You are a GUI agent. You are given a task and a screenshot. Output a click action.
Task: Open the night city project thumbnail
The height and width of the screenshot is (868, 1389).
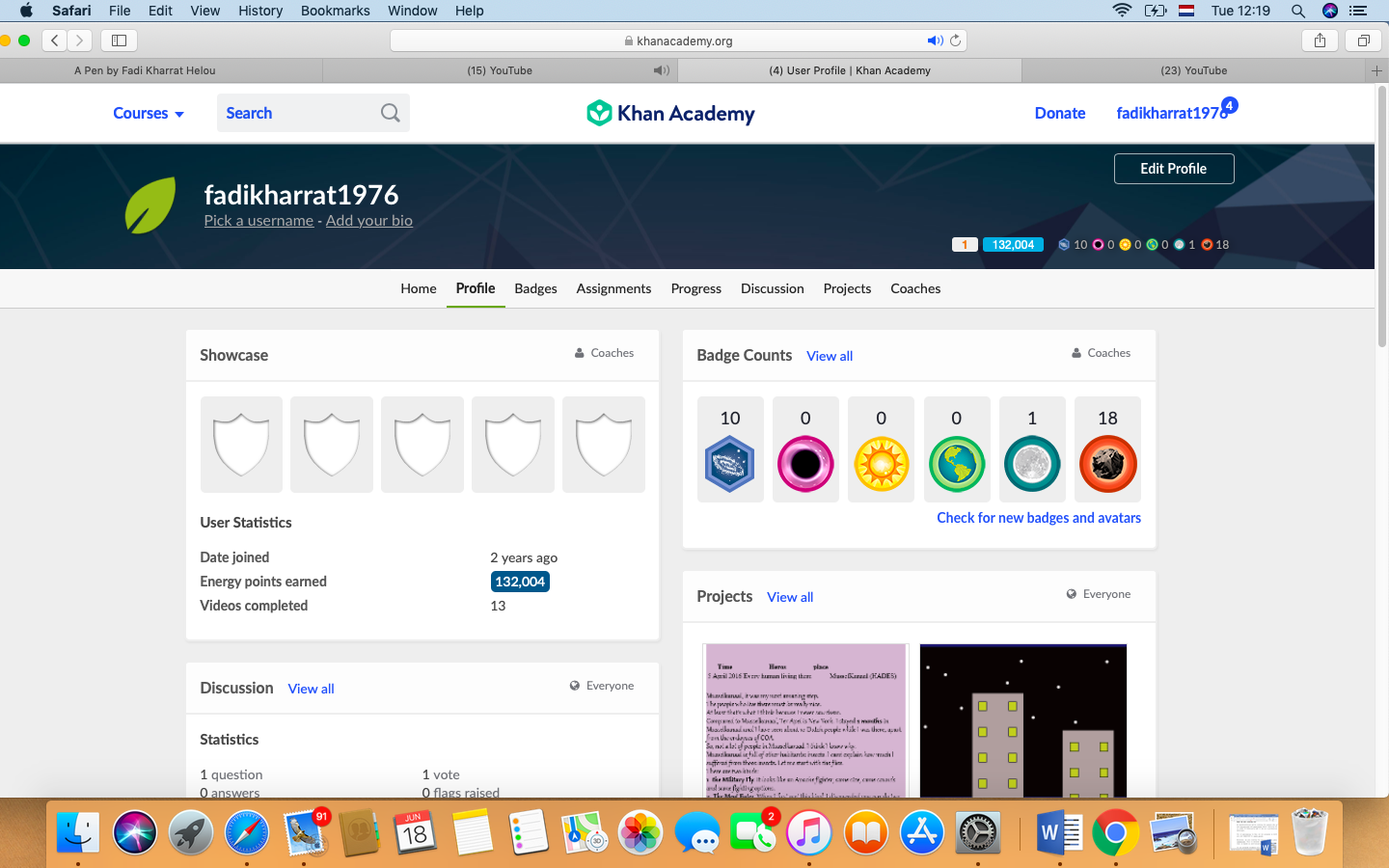click(1023, 720)
